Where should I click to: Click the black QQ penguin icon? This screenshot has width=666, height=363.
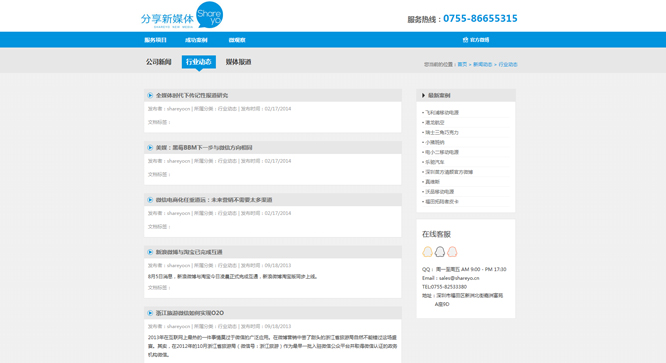(440, 252)
